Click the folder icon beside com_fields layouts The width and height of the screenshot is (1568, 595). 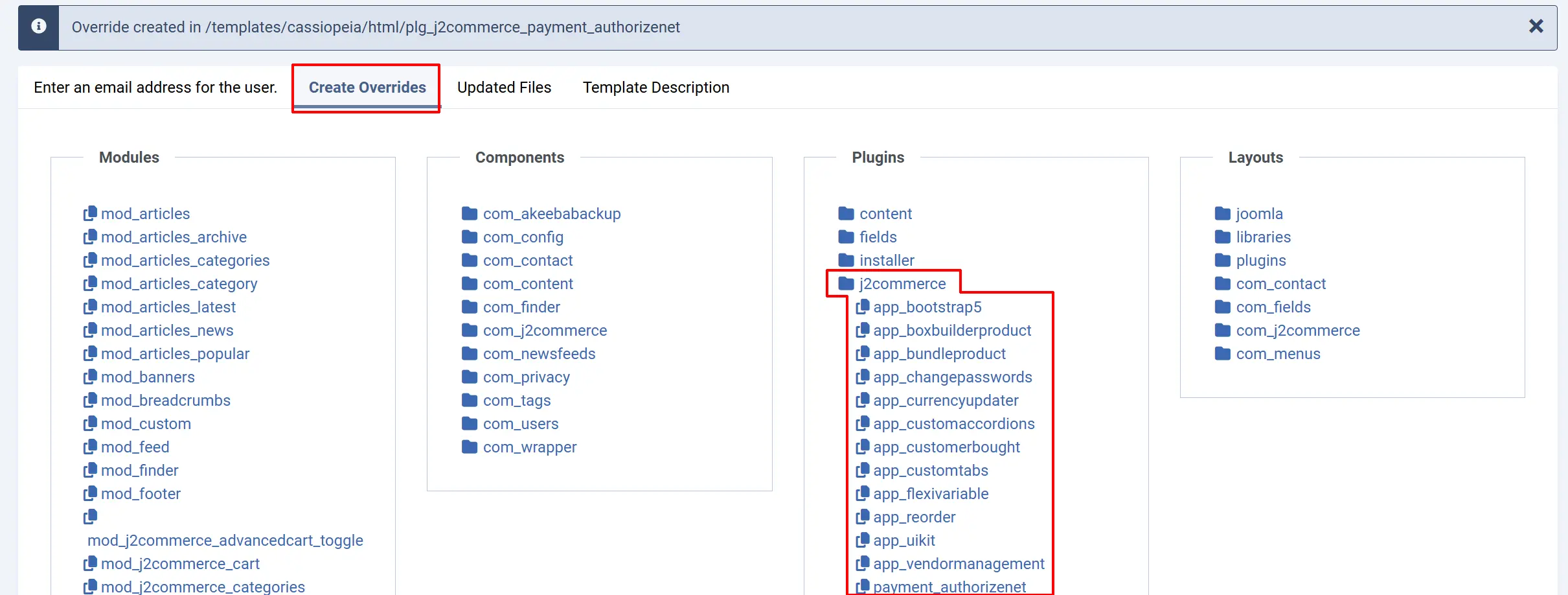click(x=1223, y=307)
